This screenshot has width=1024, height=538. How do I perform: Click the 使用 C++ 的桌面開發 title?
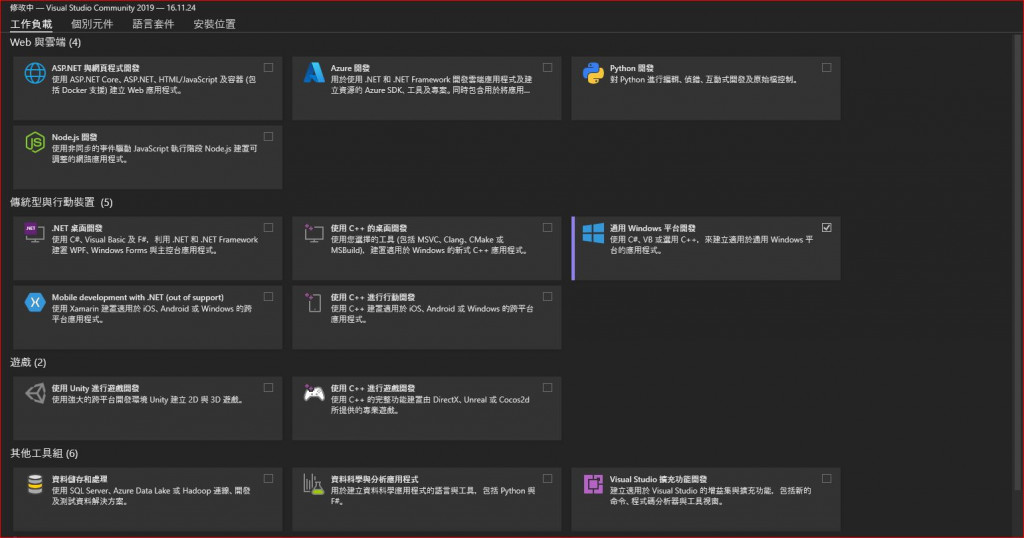(x=368, y=228)
